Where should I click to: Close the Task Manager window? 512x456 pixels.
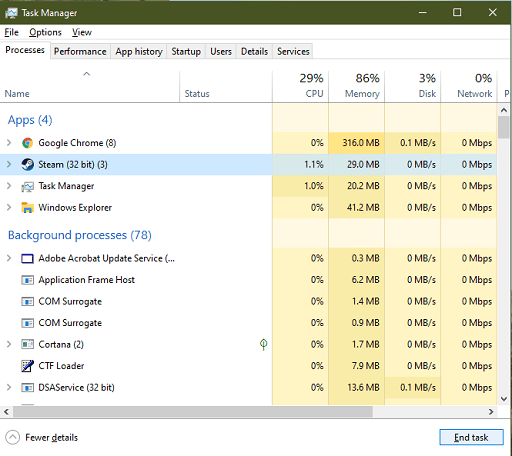[493, 13]
